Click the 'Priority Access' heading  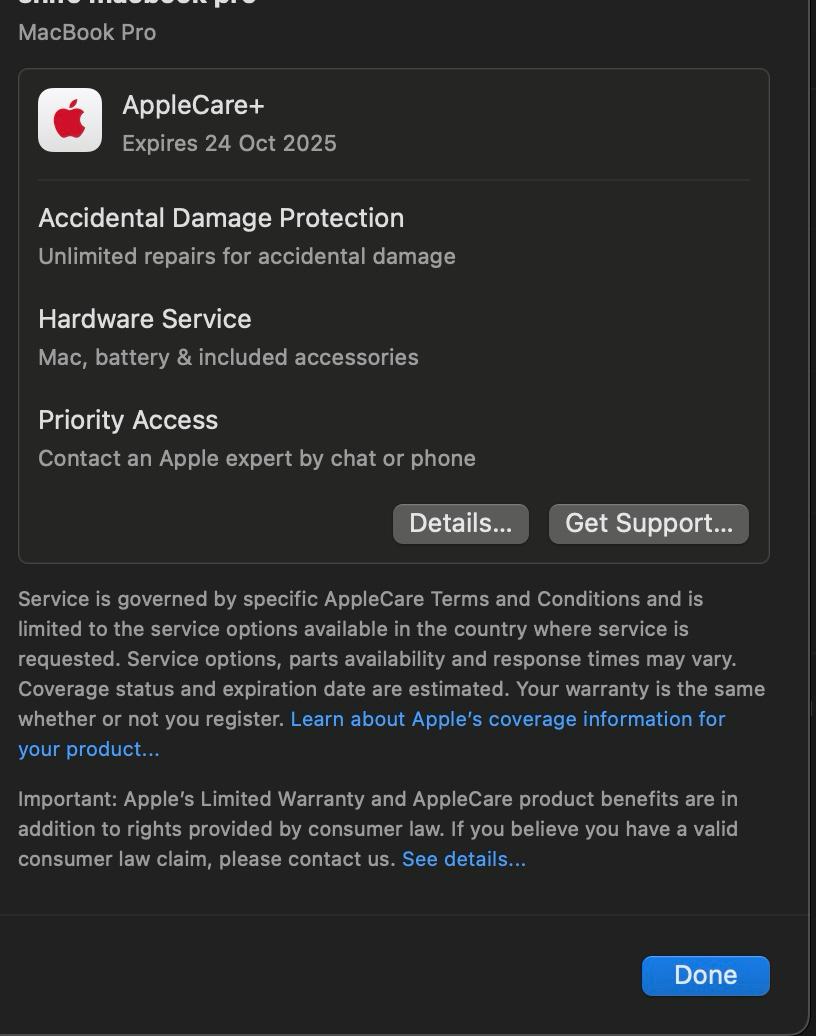[x=128, y=420]
